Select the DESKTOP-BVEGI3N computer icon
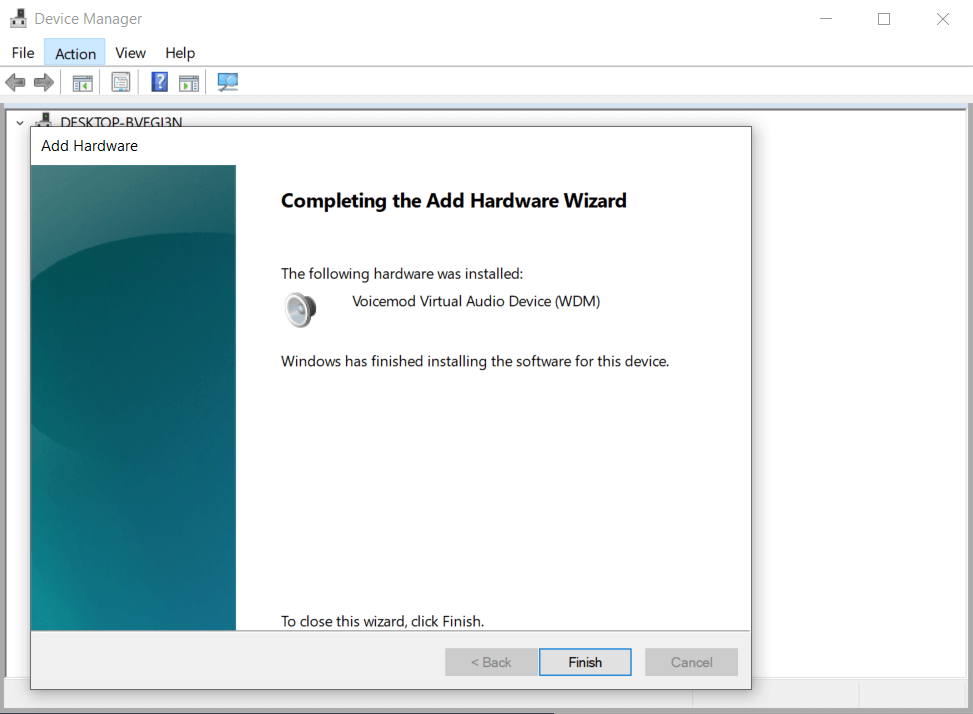973x714 pixels. tap(43, 120)
